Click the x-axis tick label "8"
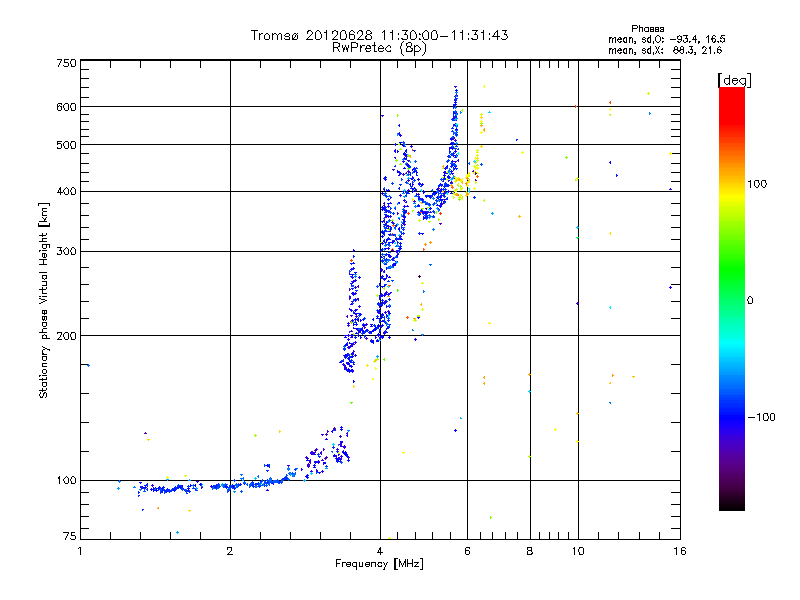 pos(530,551)
